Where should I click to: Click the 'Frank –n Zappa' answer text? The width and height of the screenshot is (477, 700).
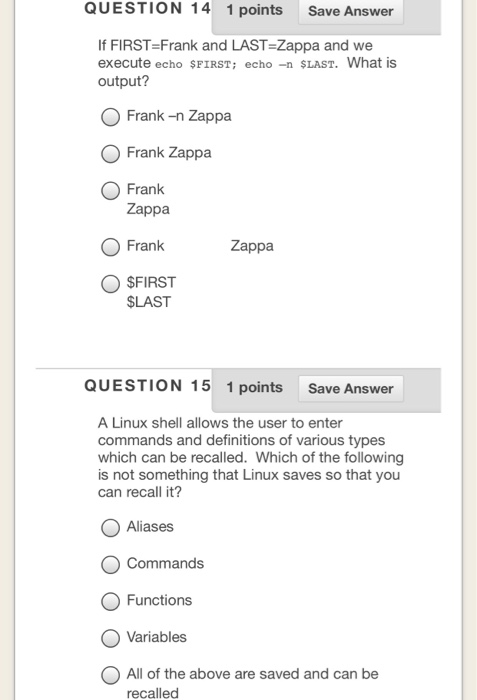click(x=179, y=116)
